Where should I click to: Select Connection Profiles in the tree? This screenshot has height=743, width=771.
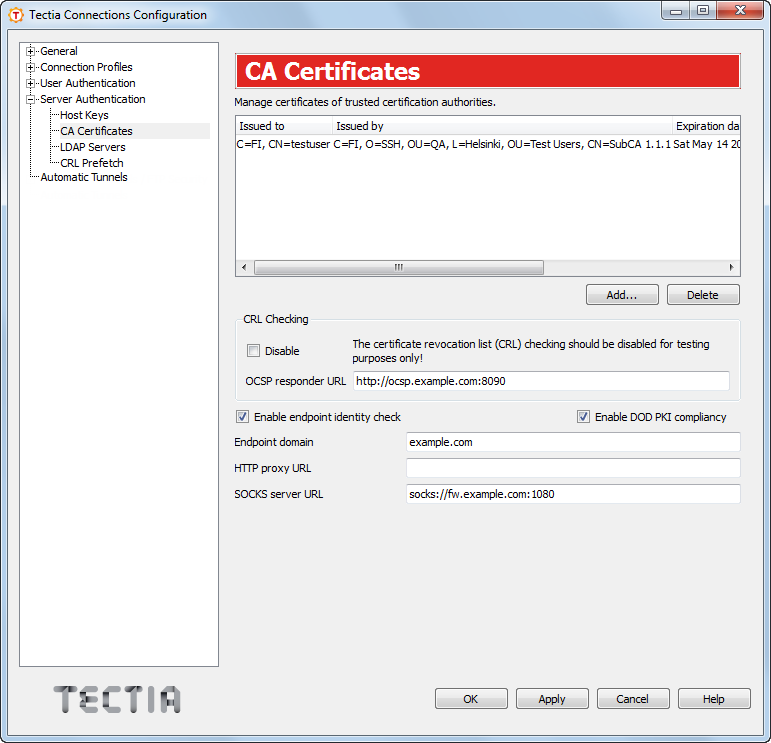(x=86, y=67)
